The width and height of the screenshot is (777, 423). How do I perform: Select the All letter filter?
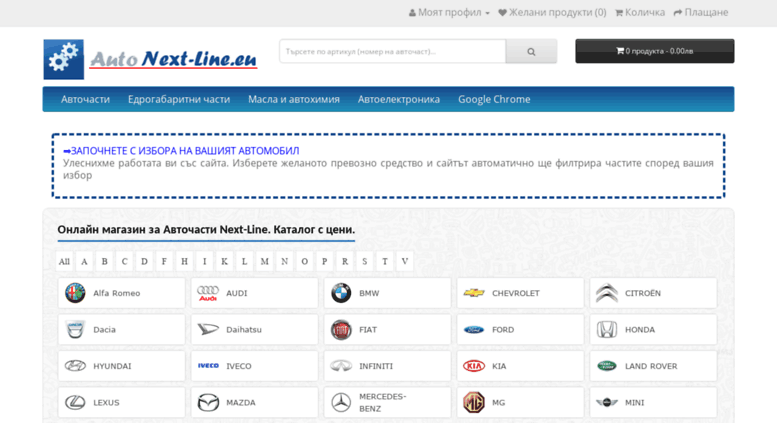tap(64, 262)
